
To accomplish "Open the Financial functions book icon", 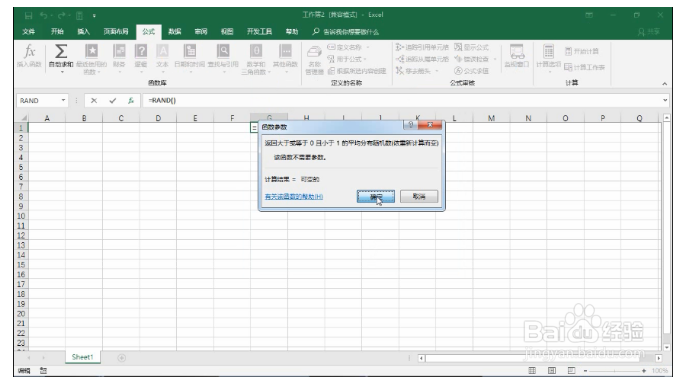I will (119, 51).
